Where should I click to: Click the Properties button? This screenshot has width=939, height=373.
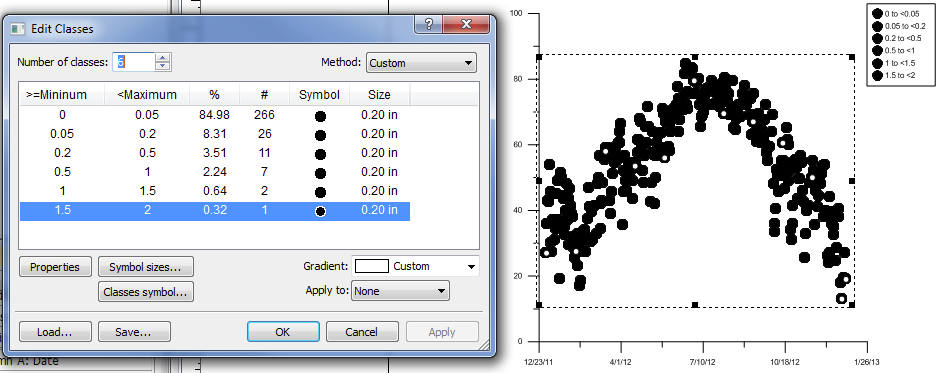(55, 267)
